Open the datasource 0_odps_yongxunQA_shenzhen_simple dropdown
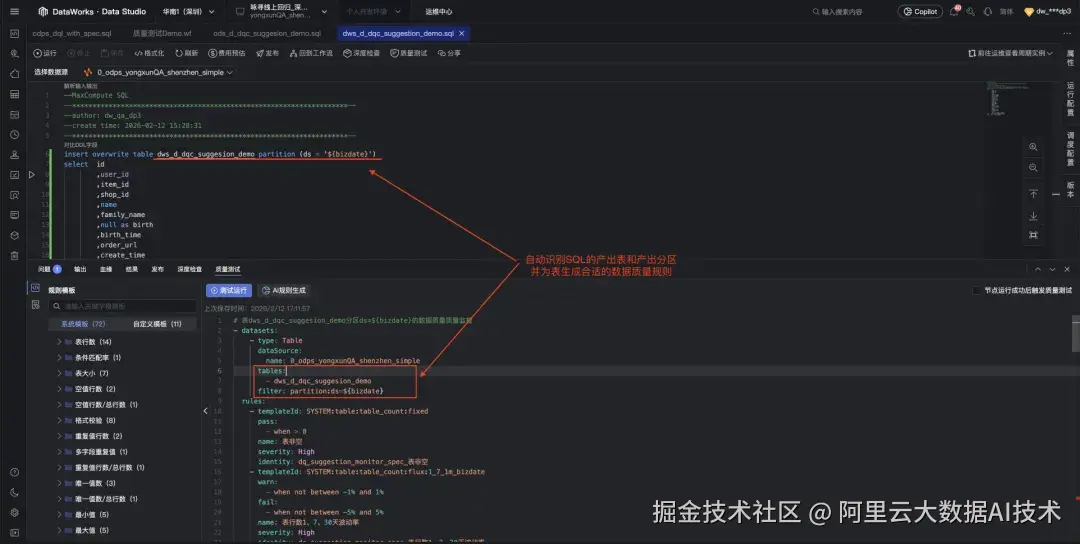This screenshot has width=1080, height=544. coord(158,72)
